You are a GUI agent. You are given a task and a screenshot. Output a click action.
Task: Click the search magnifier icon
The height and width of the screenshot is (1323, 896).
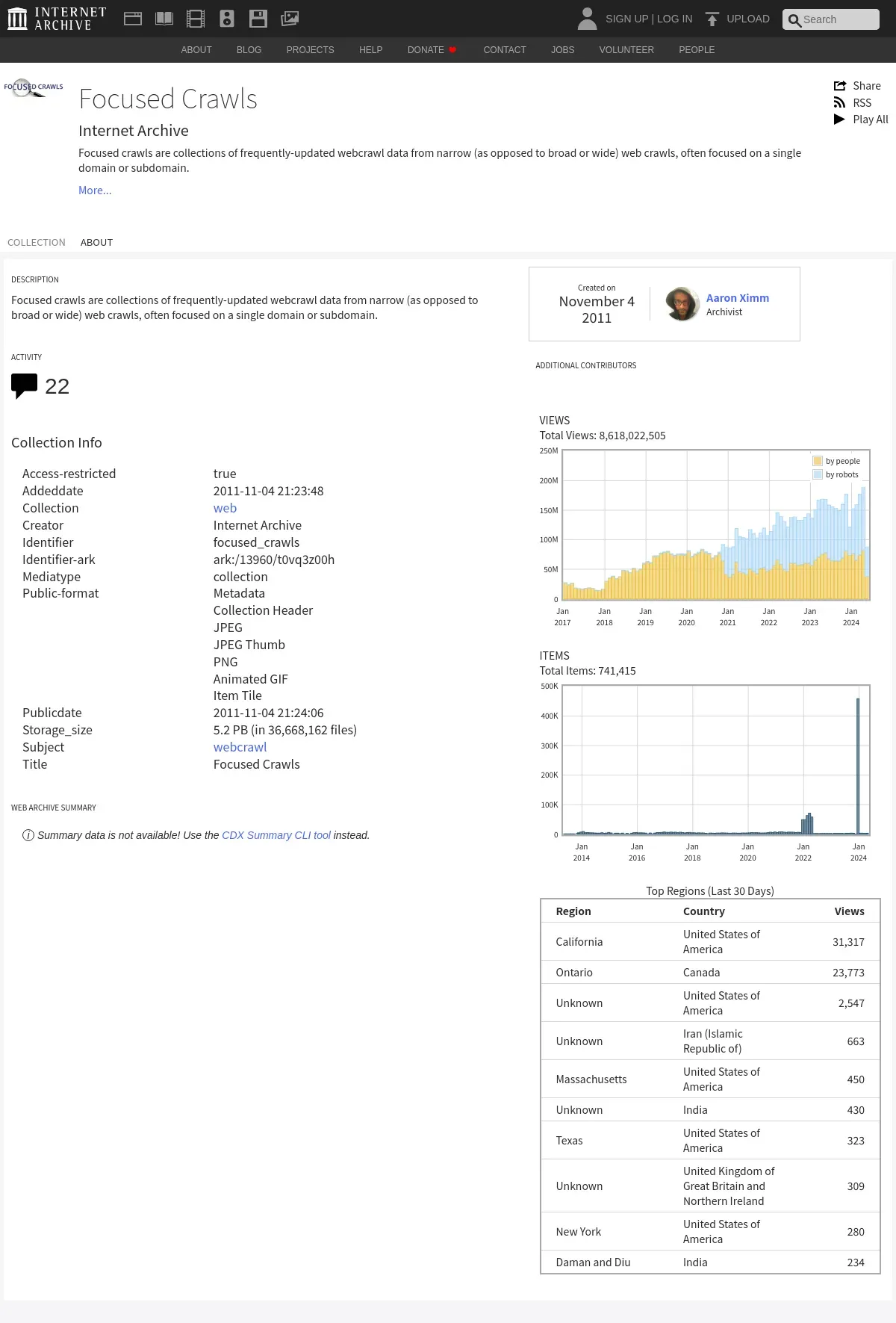tap(794, 20)
